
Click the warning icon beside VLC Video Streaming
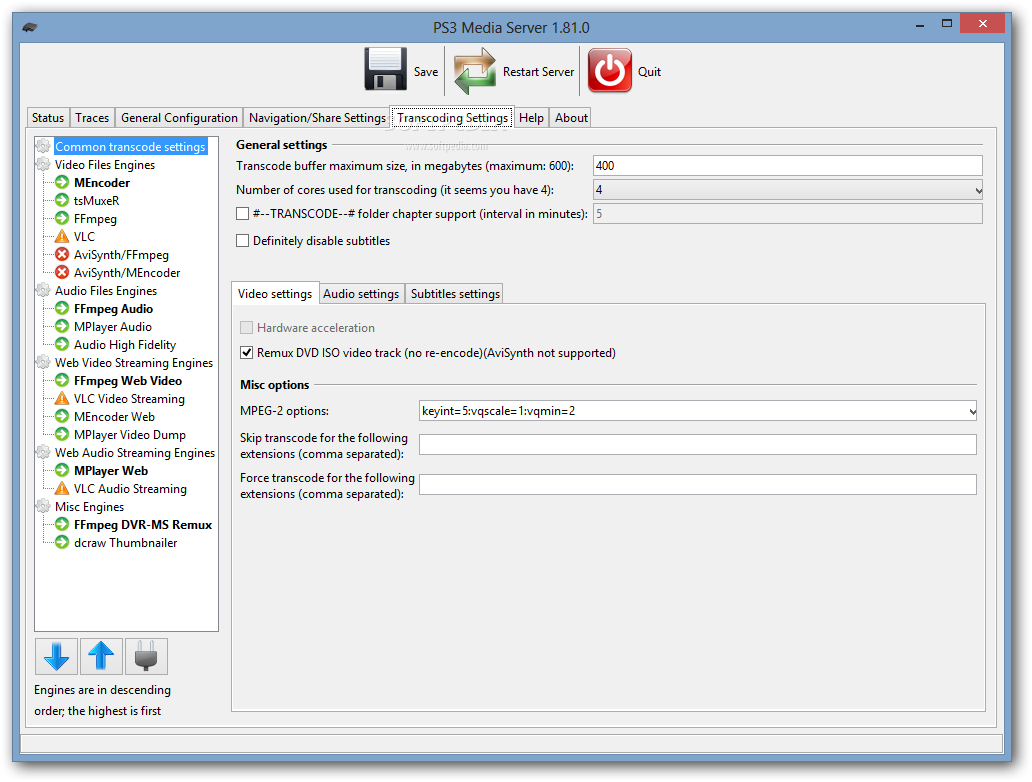(62, 398)
